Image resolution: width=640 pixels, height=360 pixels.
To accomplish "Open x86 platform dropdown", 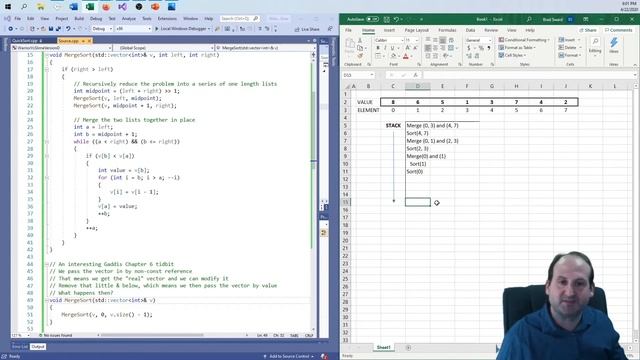I will [133, 29].
